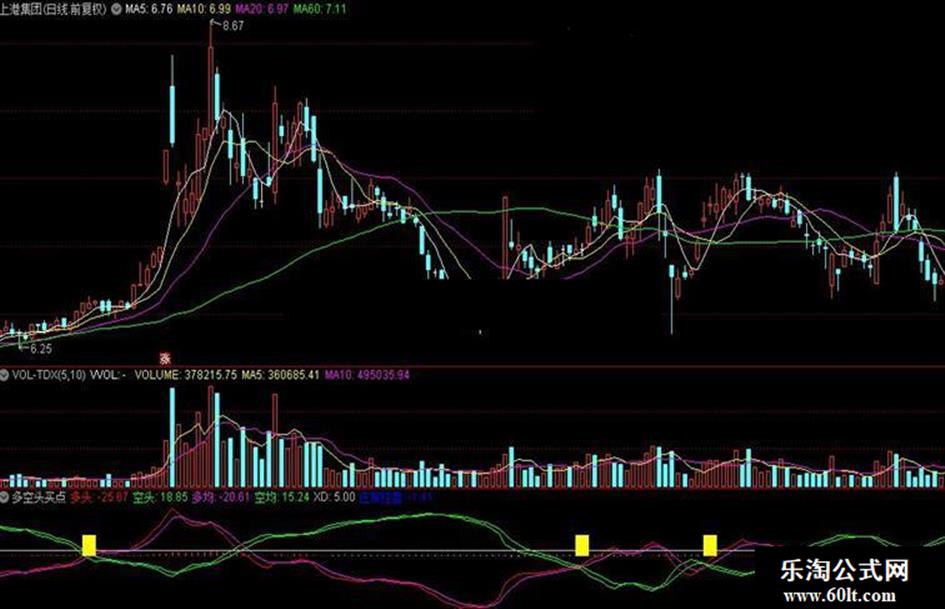The image size is (945, 609).
Task: Select the MA60: 7.11 label
Action: pos(319,10)
